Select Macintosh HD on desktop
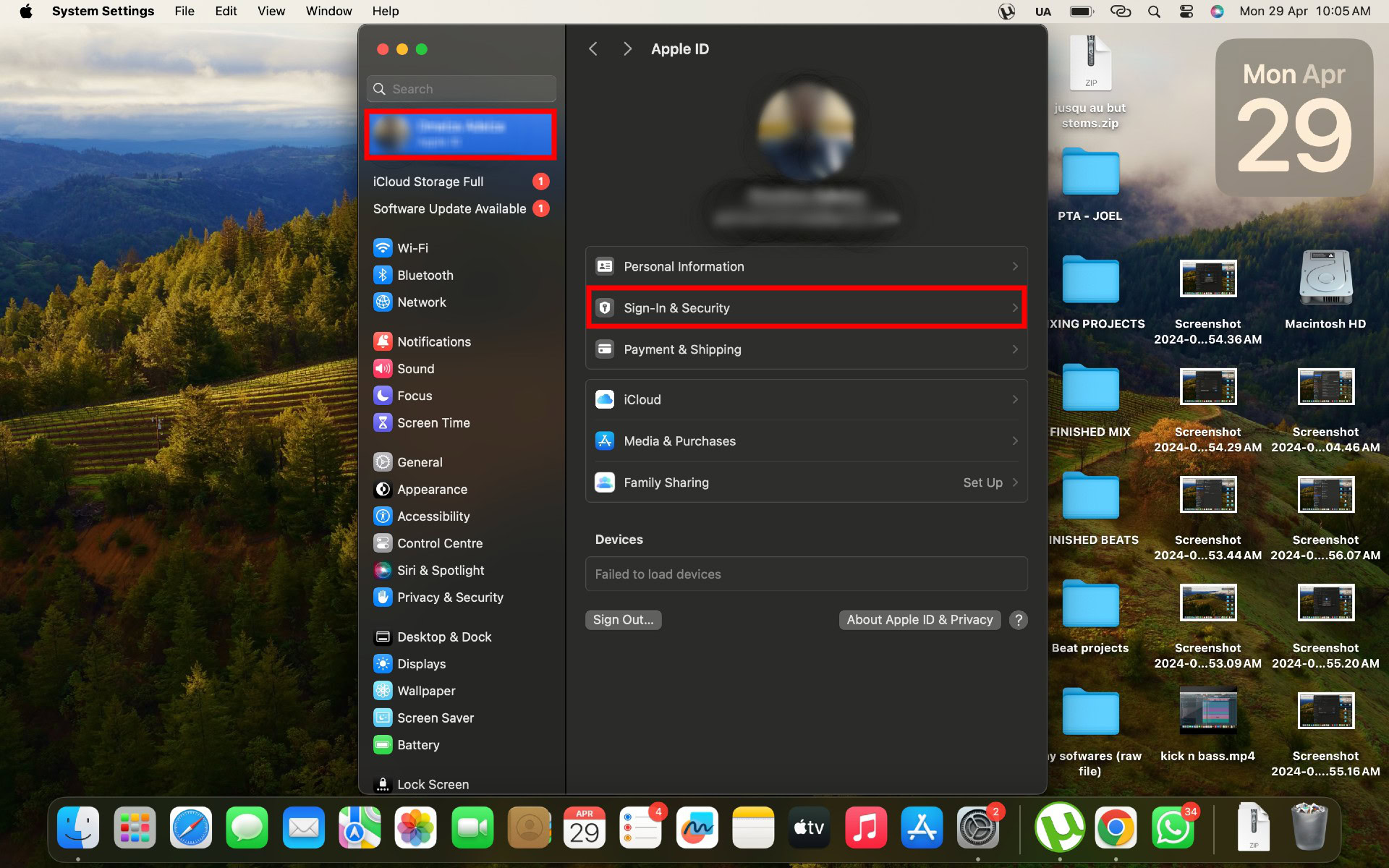Image resolution: width=1389 pixels, height=868 pixels. click(x=1325, y=290)
